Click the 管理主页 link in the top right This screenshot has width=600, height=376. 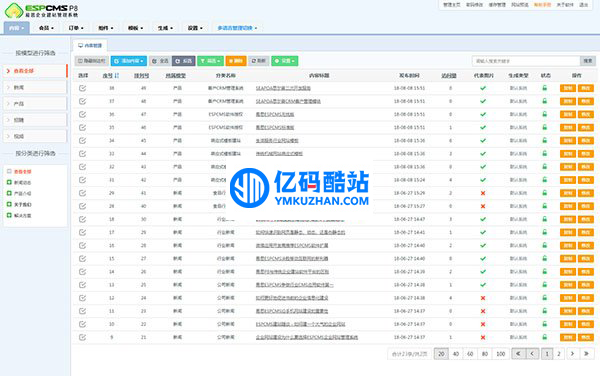click(452, 5)
